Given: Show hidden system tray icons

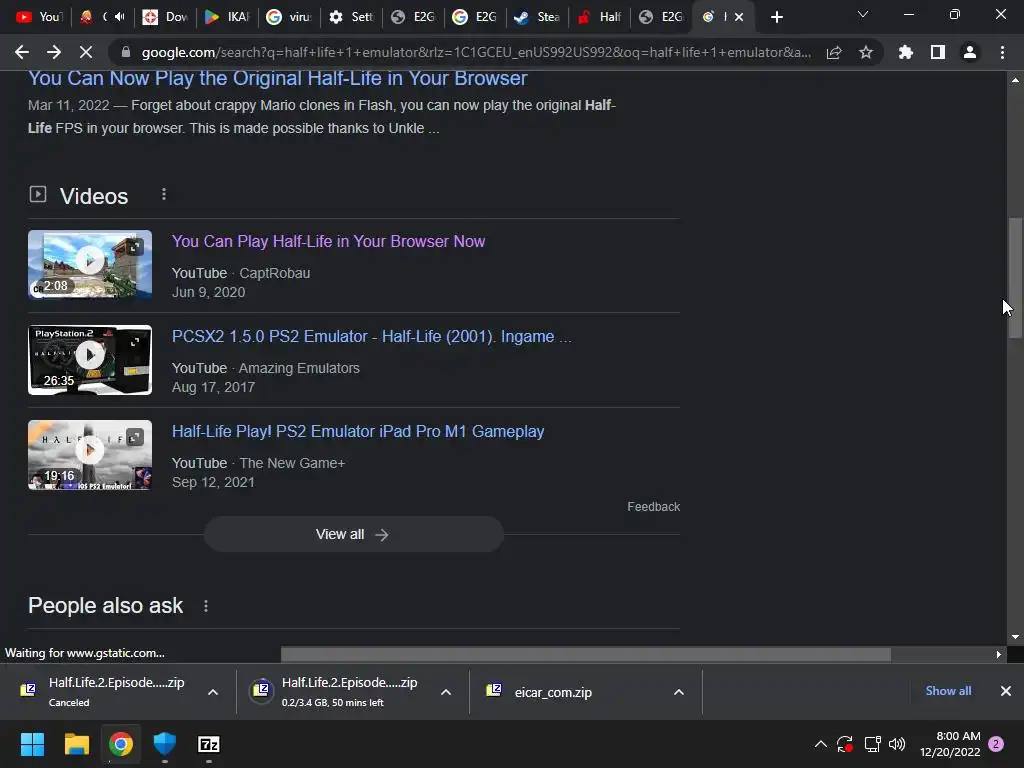Looking at the screenshot, I should point(821,744).
